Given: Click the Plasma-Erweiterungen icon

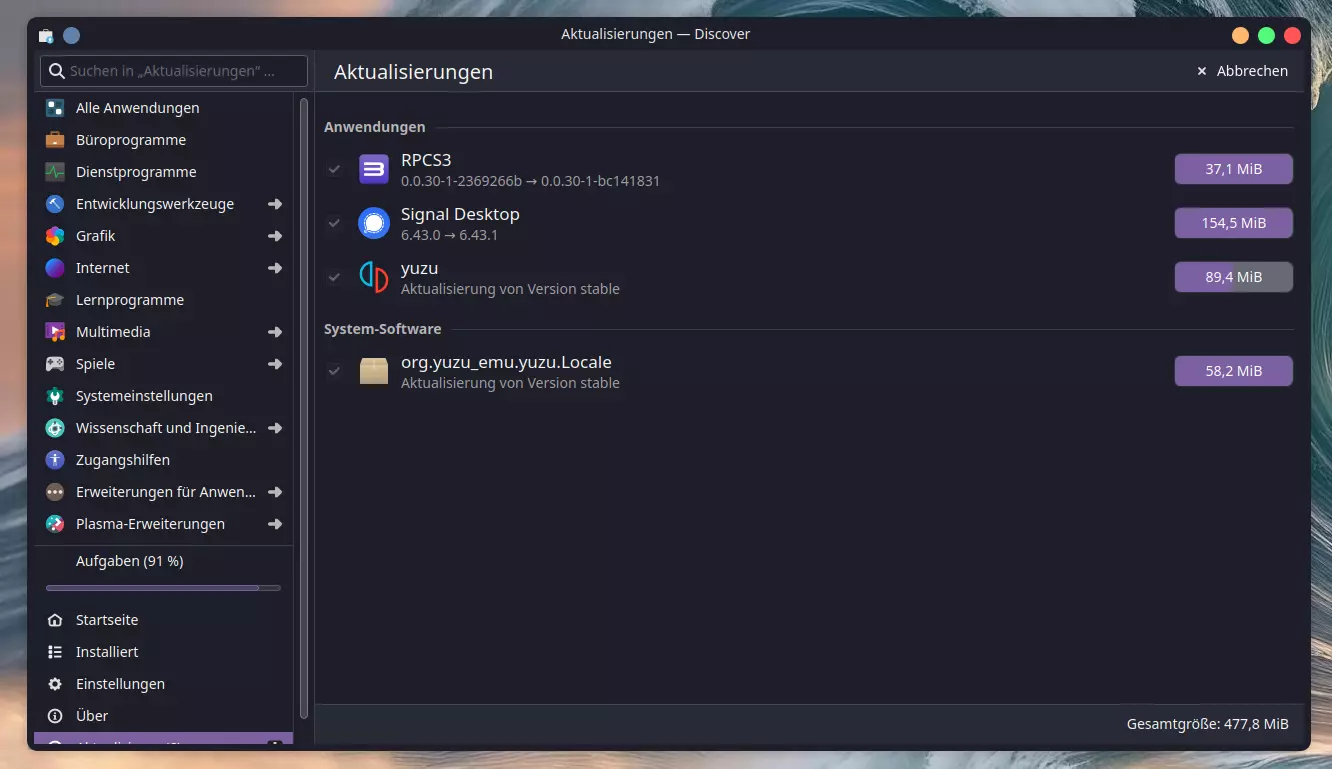Looking at the screenshot, I should pos(55,524).
